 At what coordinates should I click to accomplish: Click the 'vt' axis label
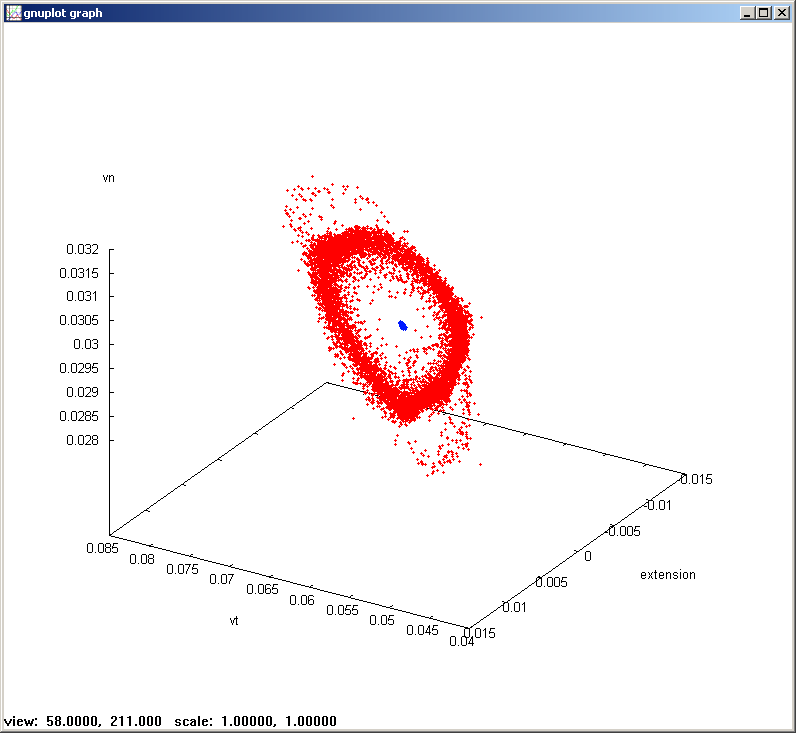234,621
